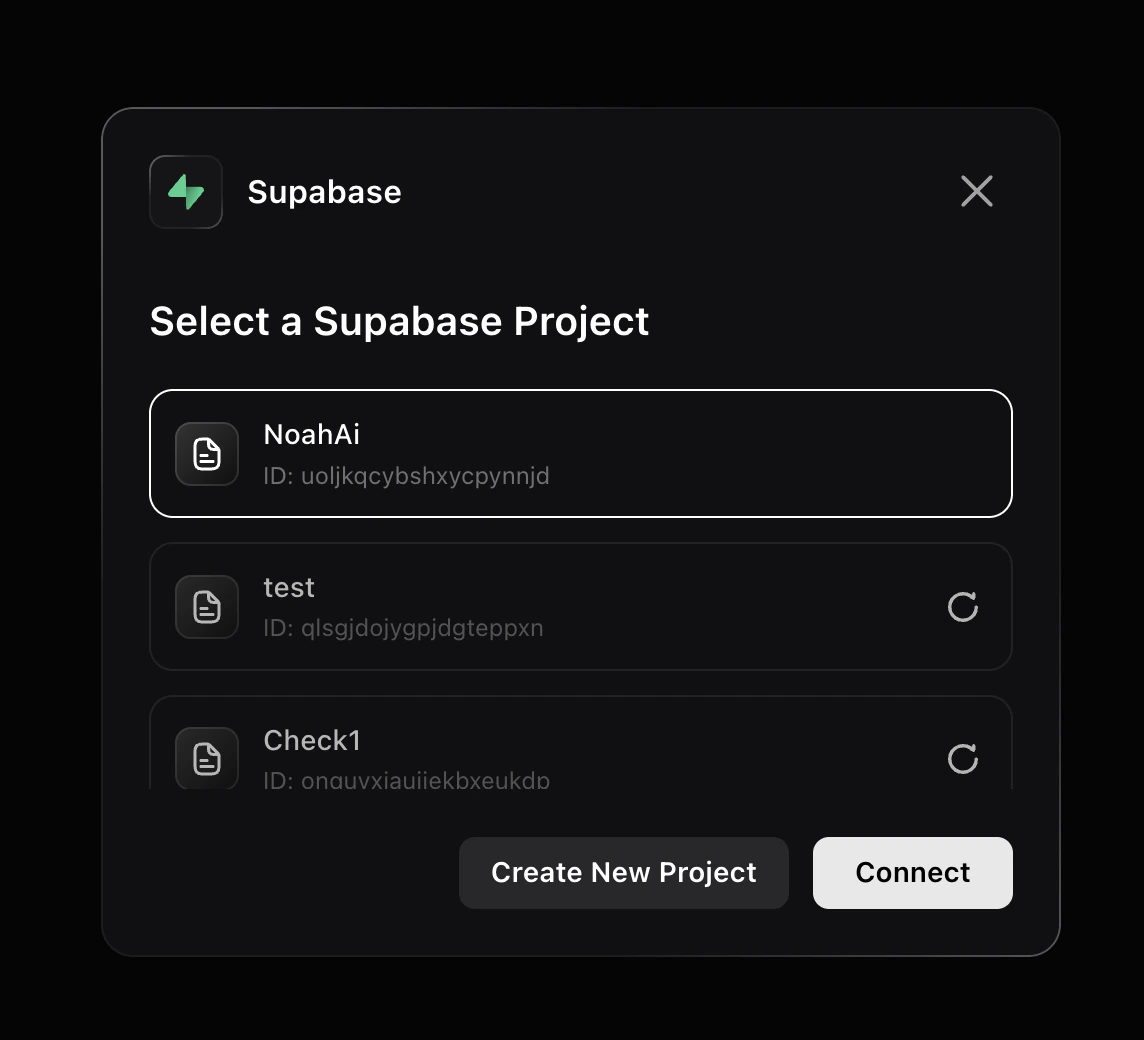
Task: Select the NoahAi project card
Action: pyautogui.click(x=580, y=453)
